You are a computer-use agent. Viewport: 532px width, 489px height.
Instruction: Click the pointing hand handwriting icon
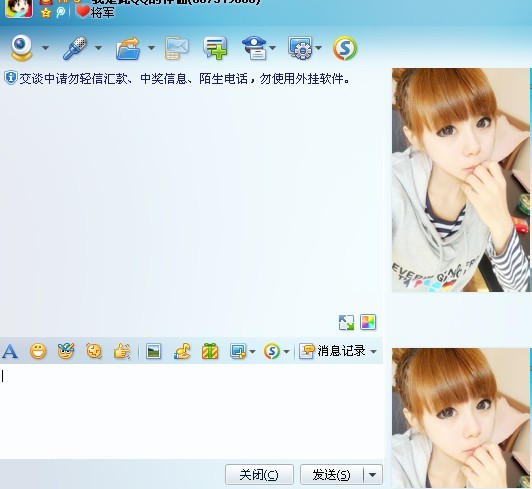(122, 351)
